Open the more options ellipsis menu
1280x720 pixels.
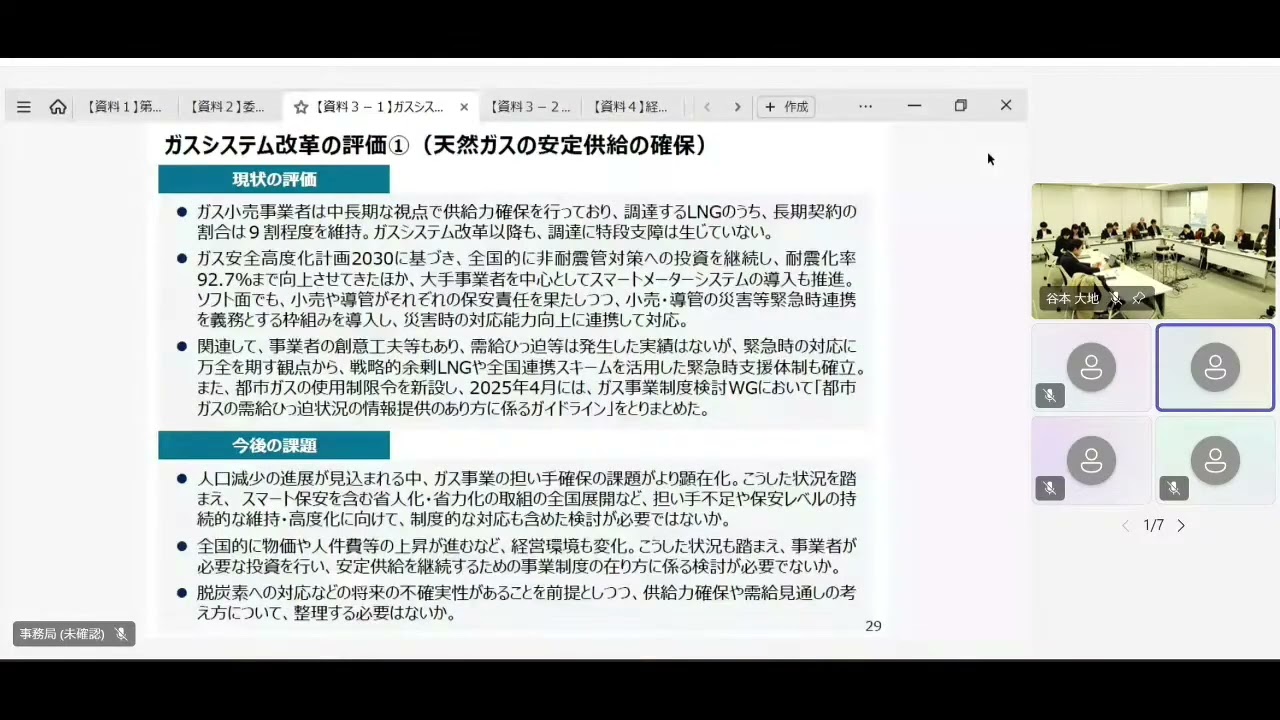tap(866, 106)
